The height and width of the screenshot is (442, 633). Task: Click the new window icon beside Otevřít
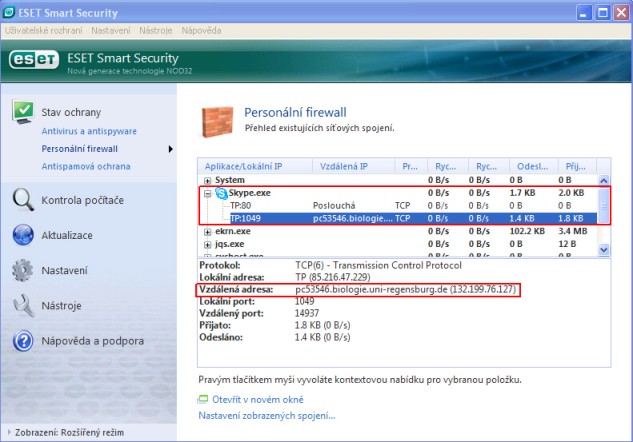(x=203, y=400)
